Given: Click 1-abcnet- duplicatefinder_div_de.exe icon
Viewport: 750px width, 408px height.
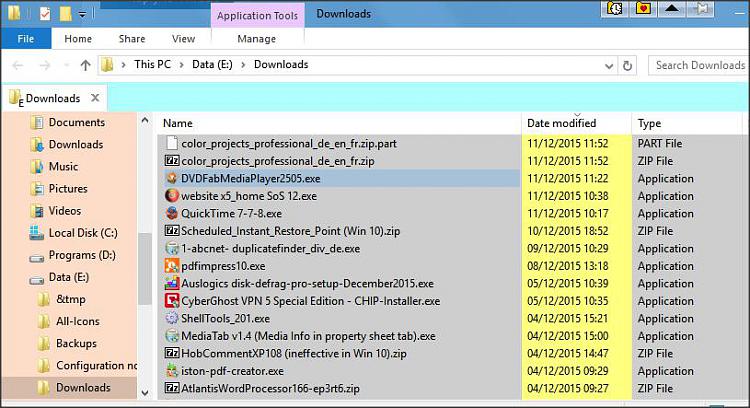Looking at the screenshot, I should coord(172,248).
